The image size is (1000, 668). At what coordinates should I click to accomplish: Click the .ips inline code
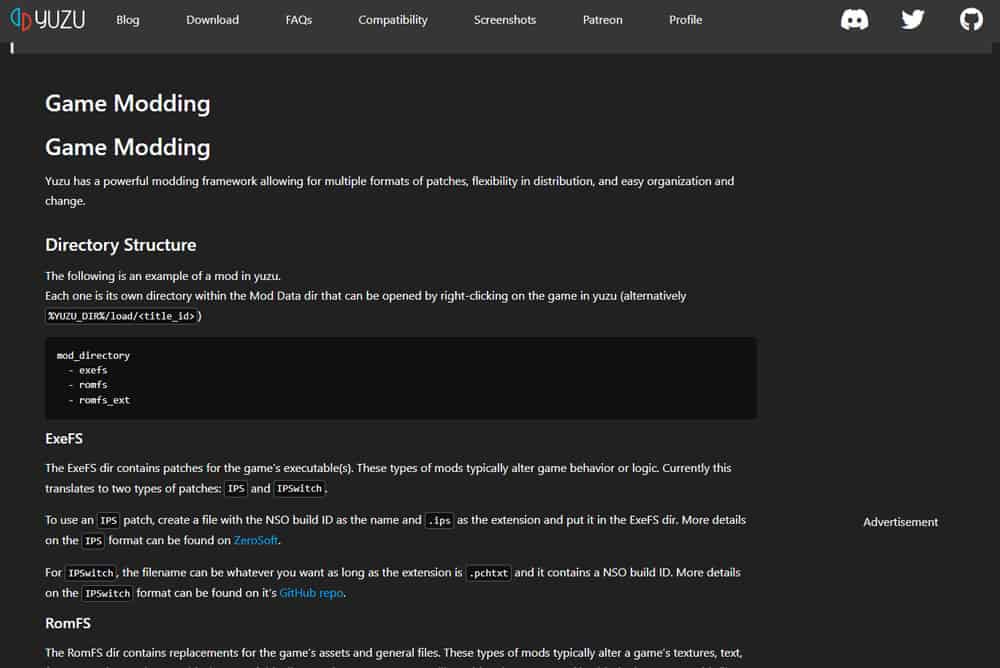point(439,521)
